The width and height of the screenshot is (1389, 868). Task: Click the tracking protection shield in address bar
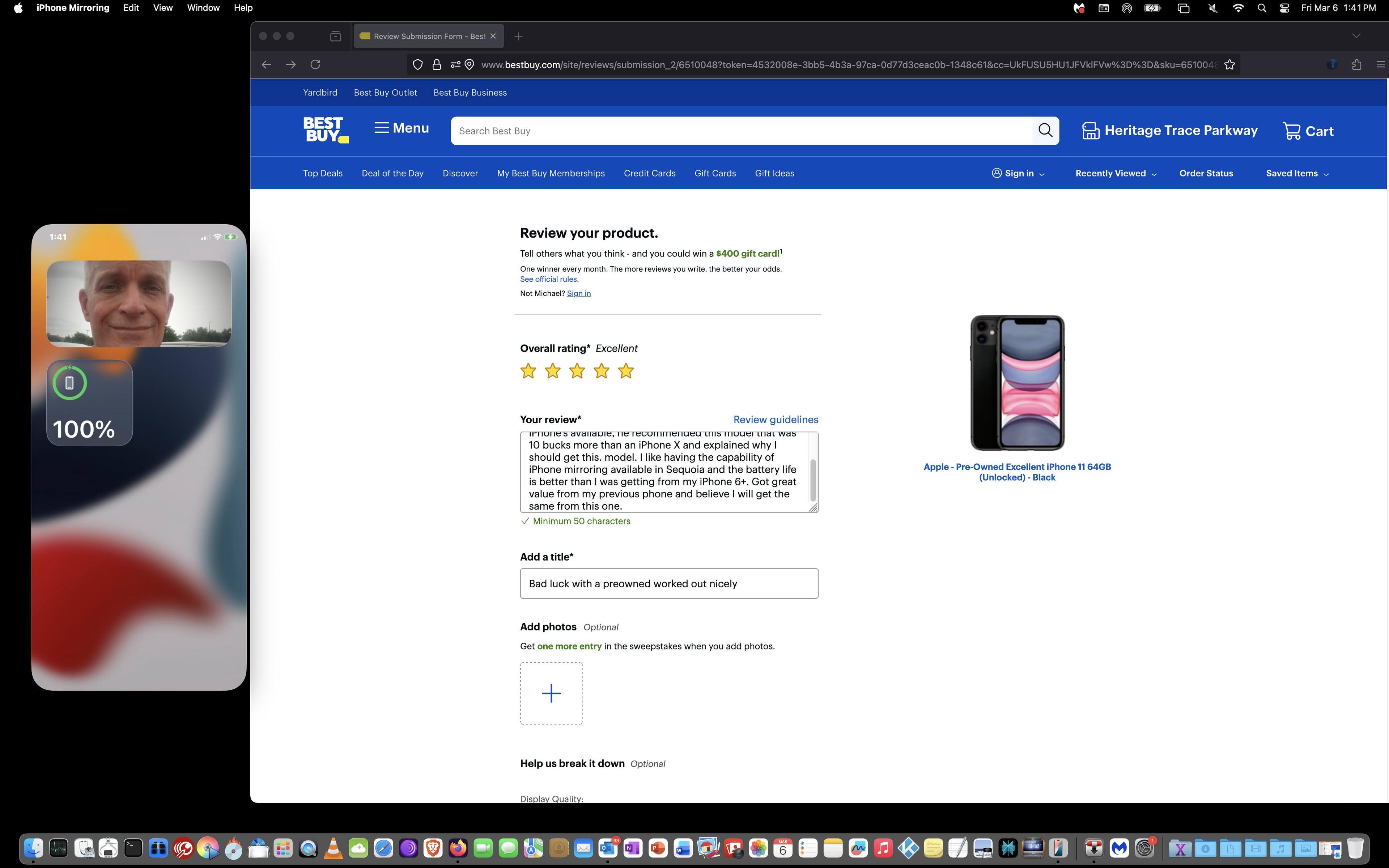(417, 64)
